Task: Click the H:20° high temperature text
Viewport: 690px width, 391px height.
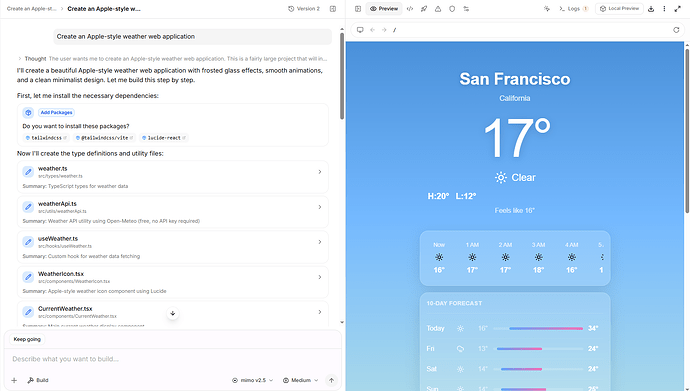Action: [x=438, y=196]
